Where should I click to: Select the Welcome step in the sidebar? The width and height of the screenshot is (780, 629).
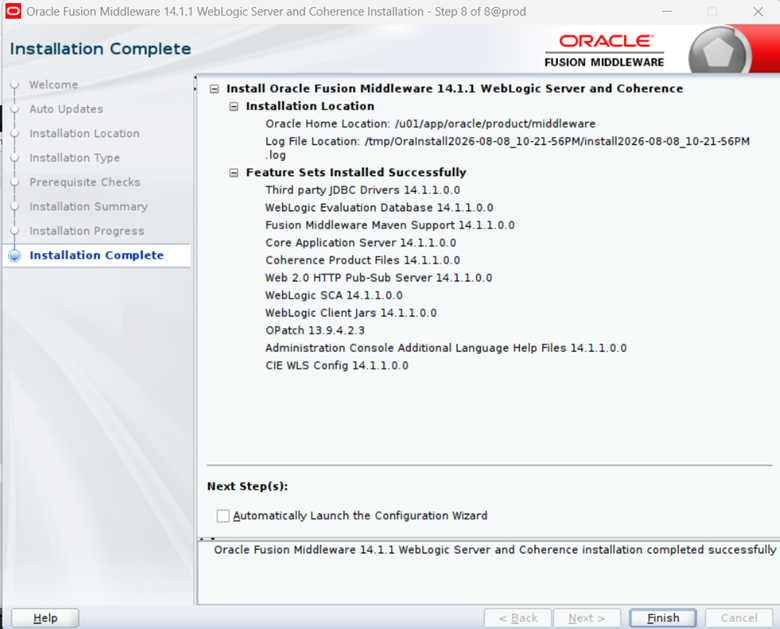tap(53, 85)
